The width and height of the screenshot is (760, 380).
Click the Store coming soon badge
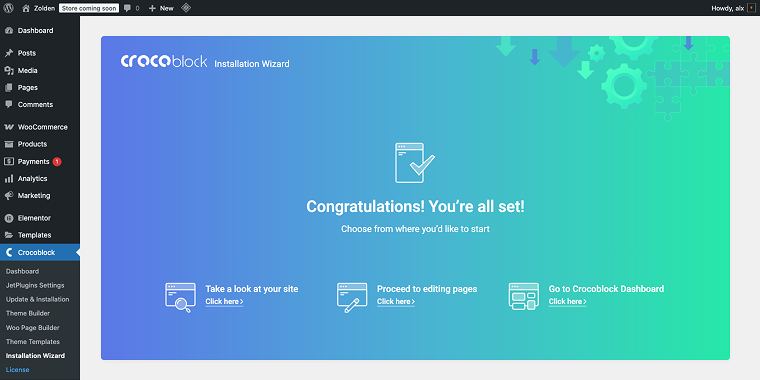pos(89,8)
